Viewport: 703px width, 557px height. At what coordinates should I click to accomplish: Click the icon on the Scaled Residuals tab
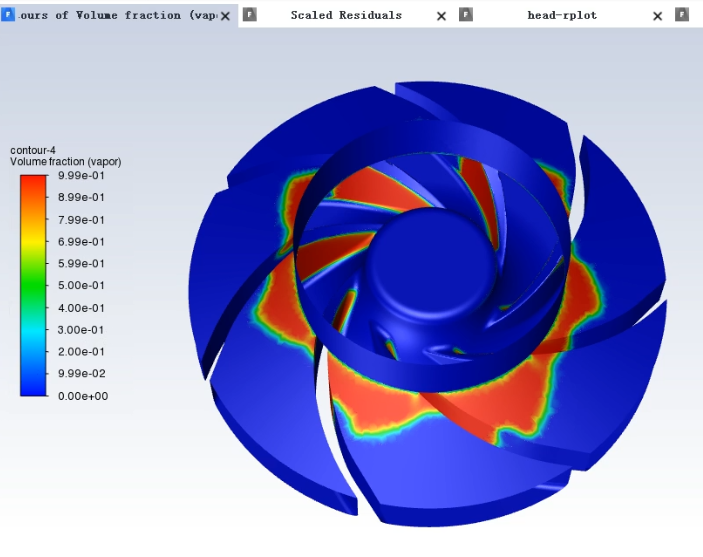pos(250,15)
